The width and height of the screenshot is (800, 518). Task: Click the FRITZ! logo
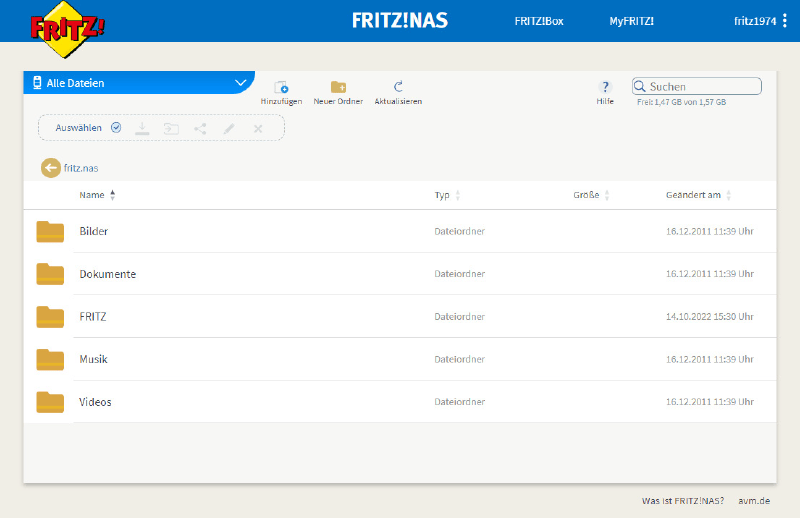click(x=67, y=29)
